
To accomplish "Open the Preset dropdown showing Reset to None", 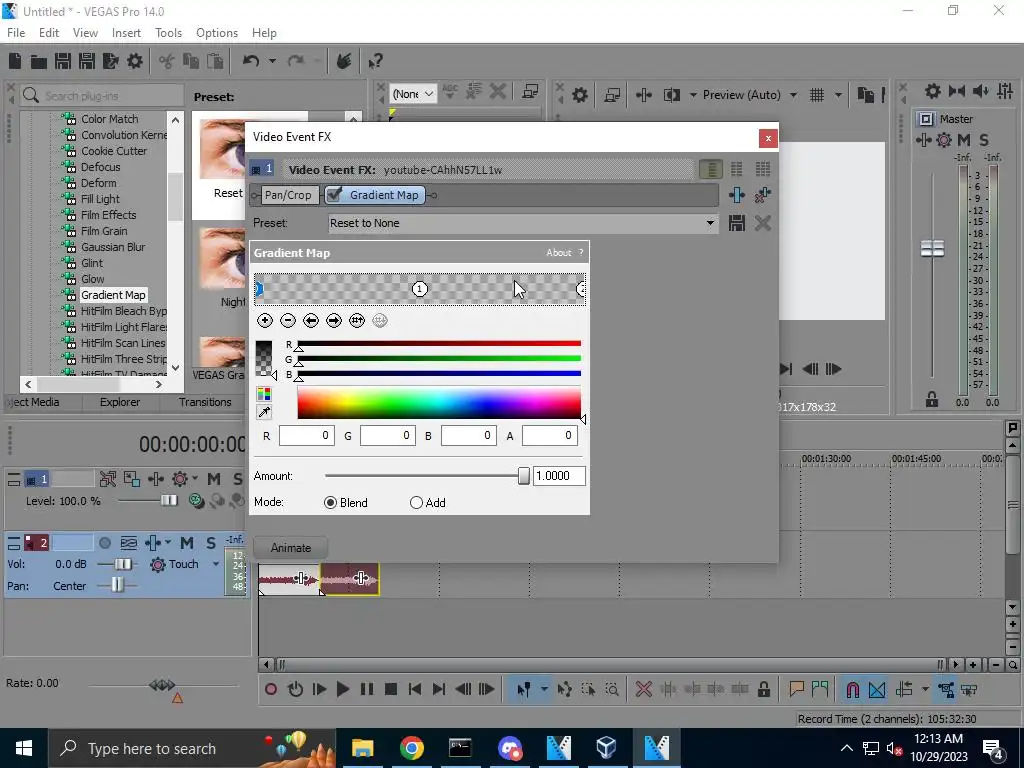I will coord(522,223).
